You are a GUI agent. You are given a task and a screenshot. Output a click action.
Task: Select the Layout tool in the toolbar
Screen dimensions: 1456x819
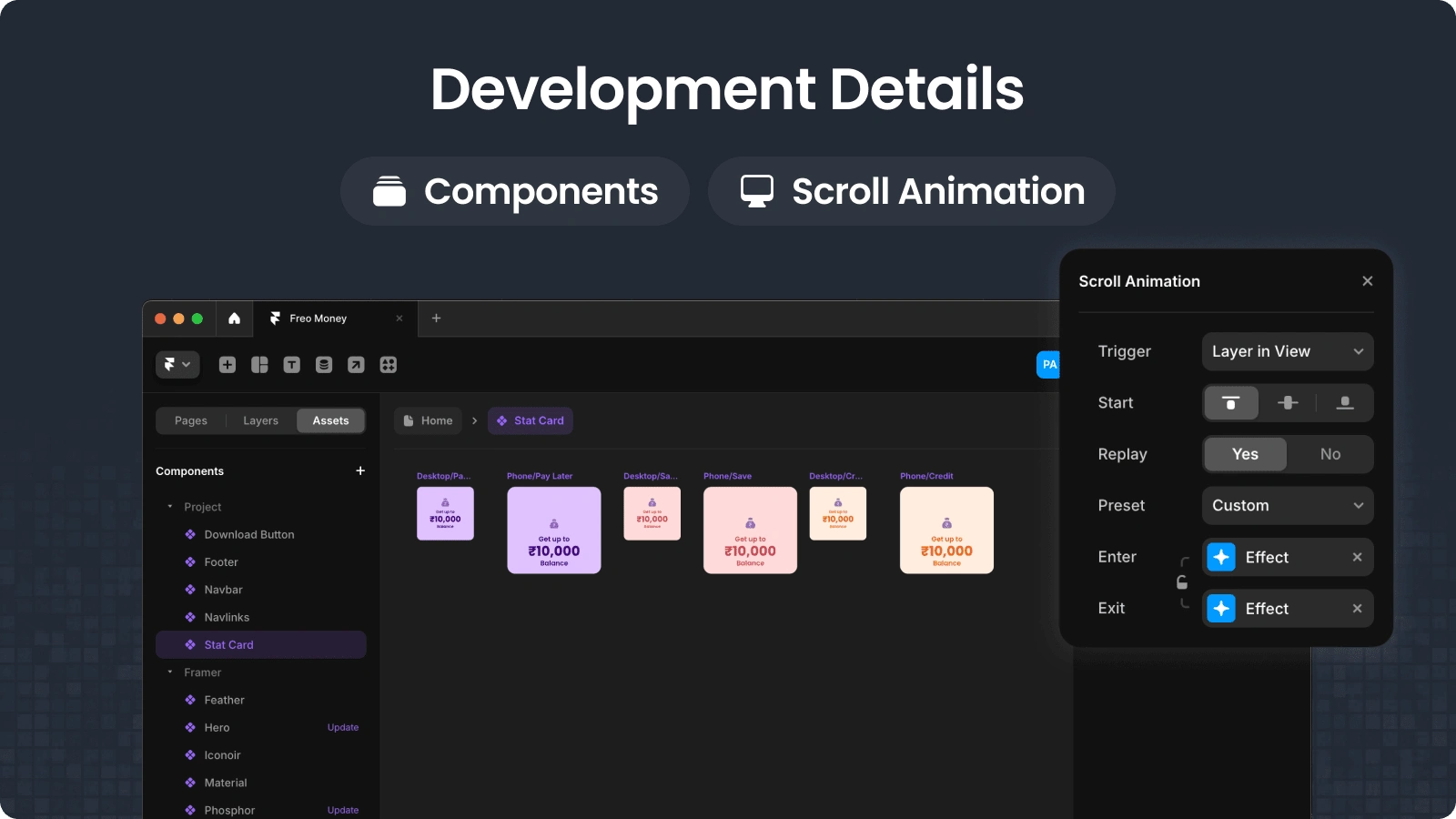pyautogui.click(x=259, y=365)
